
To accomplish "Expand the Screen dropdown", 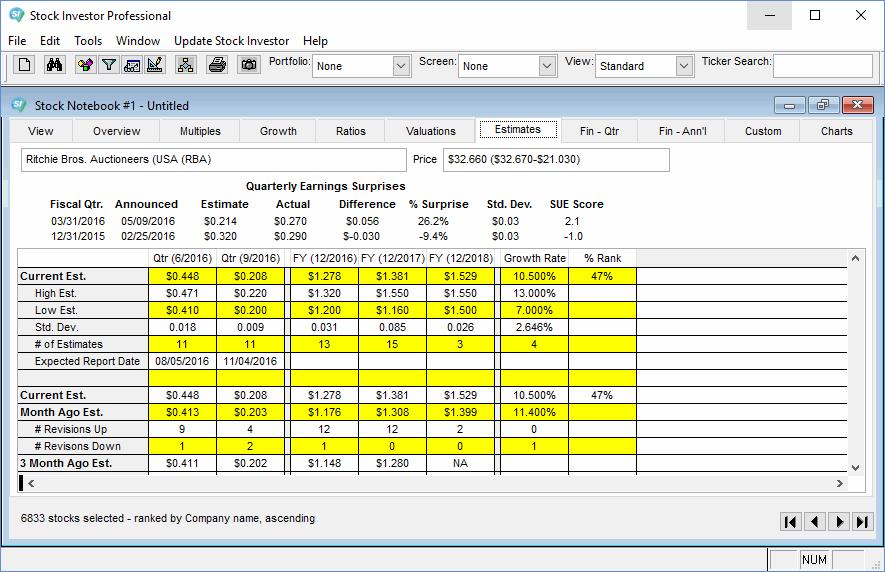I will 546,66.
